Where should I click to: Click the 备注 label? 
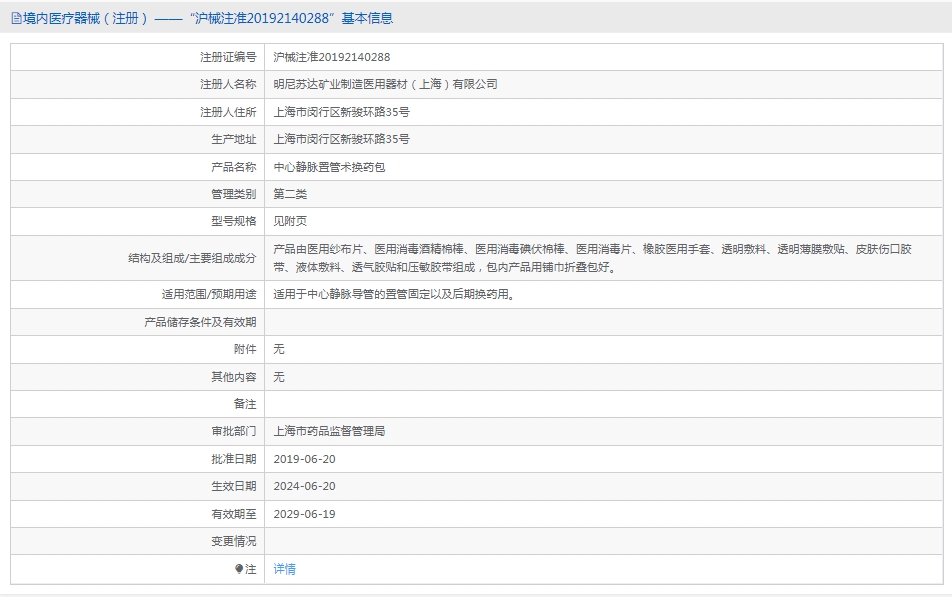(x=245, y=404)
